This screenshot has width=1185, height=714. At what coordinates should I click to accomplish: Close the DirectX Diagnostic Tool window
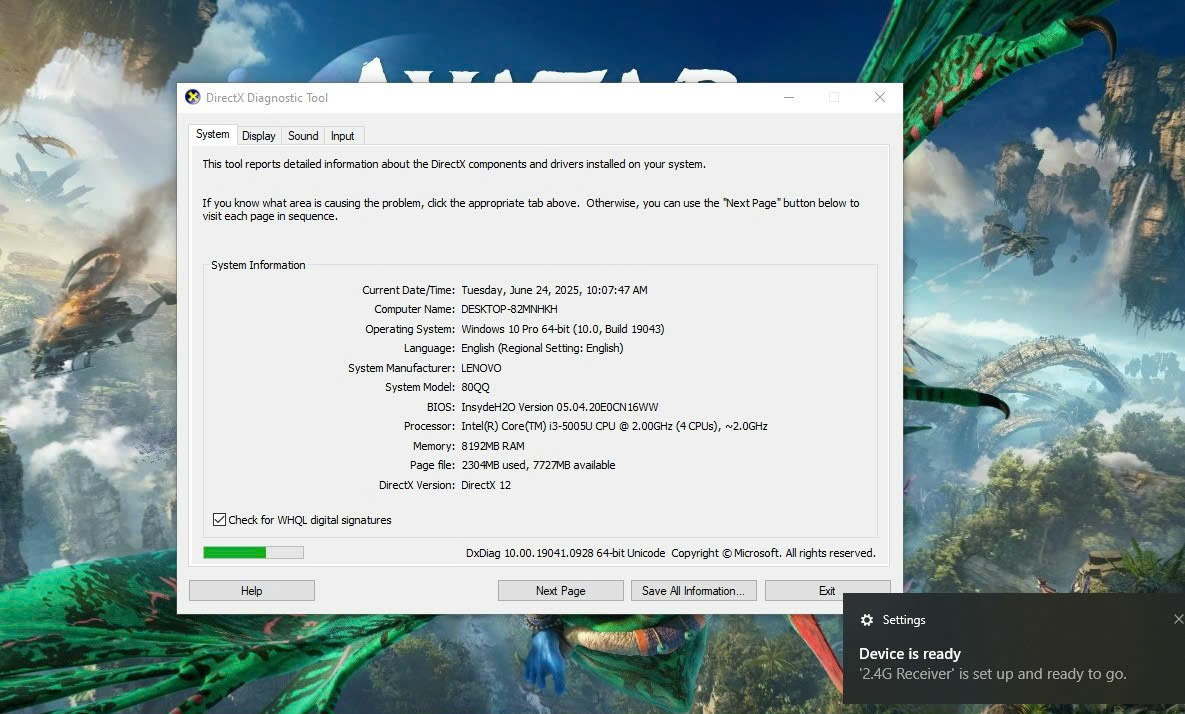click(x=880, y=97)
